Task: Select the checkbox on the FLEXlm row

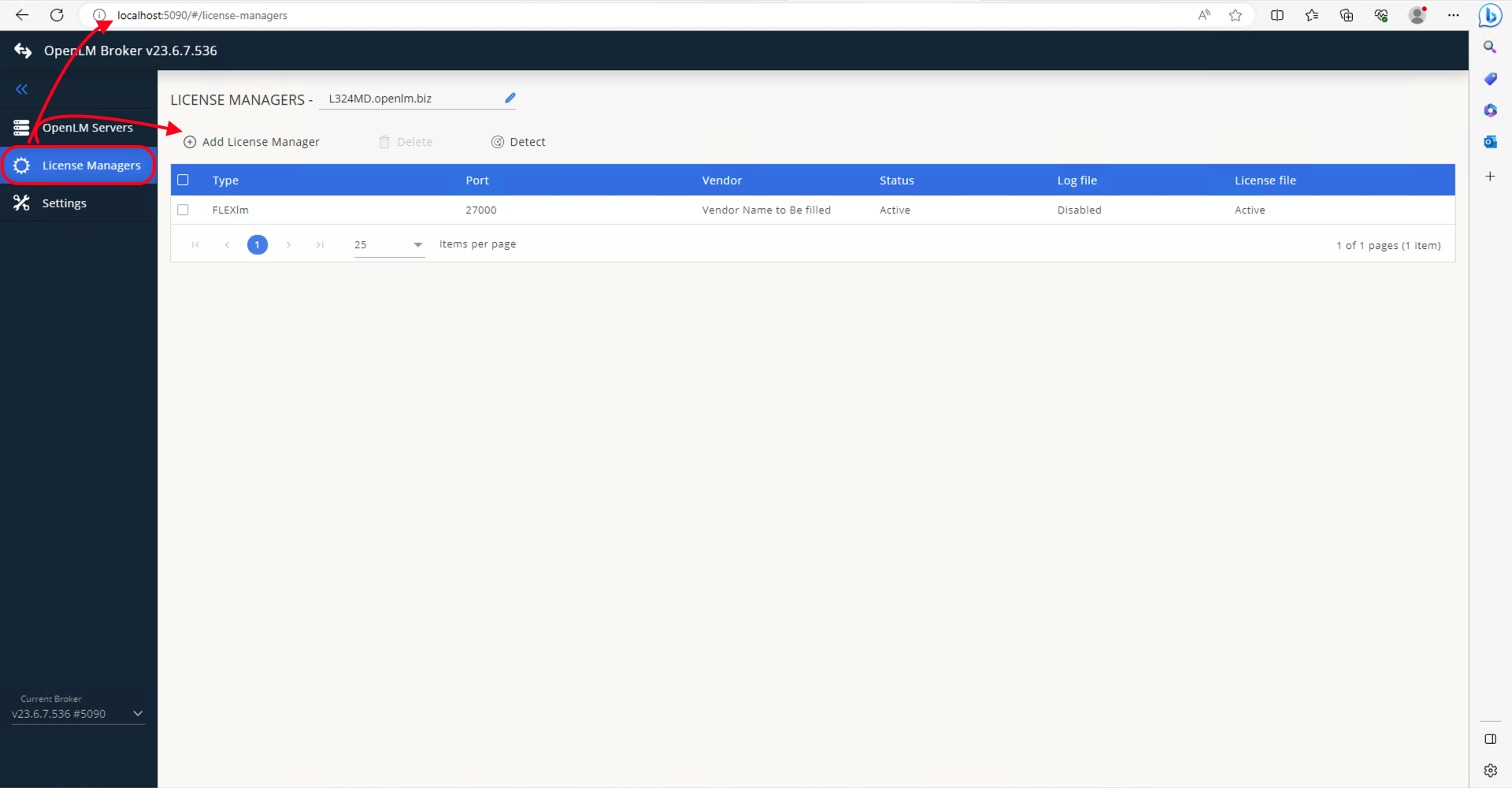Action: click(183, 210)
